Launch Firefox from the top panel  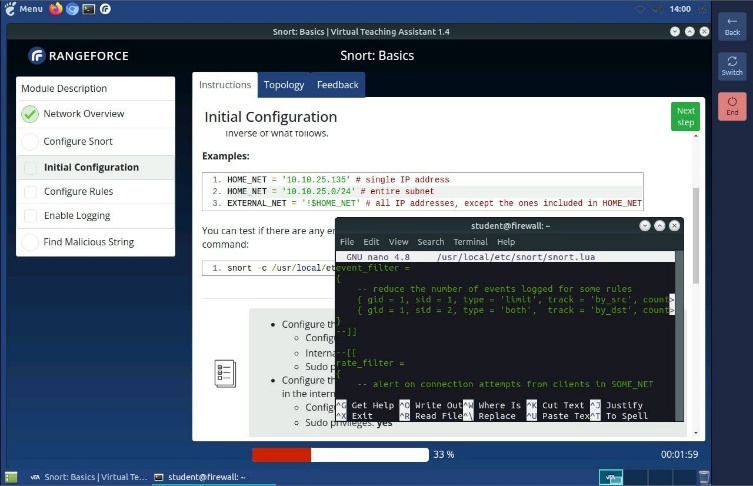tap(55, 9)
